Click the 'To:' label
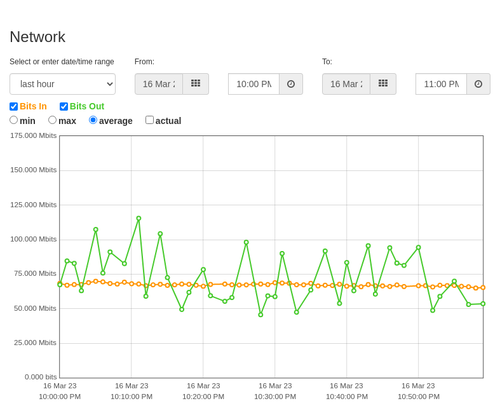 coord(327,62)
